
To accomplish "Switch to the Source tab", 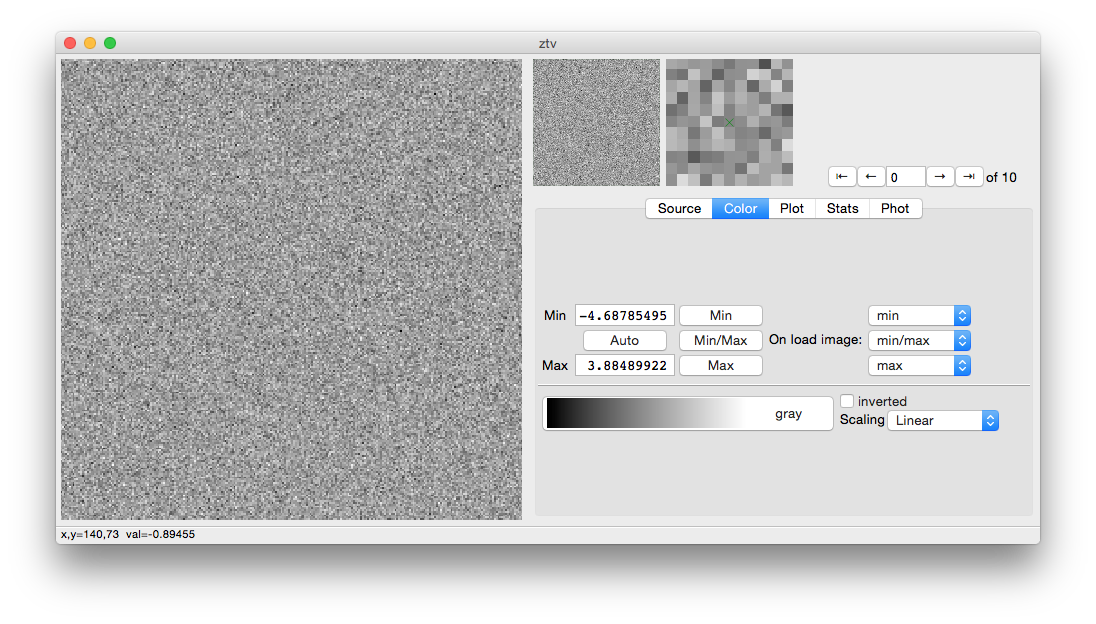I will 679,208.
